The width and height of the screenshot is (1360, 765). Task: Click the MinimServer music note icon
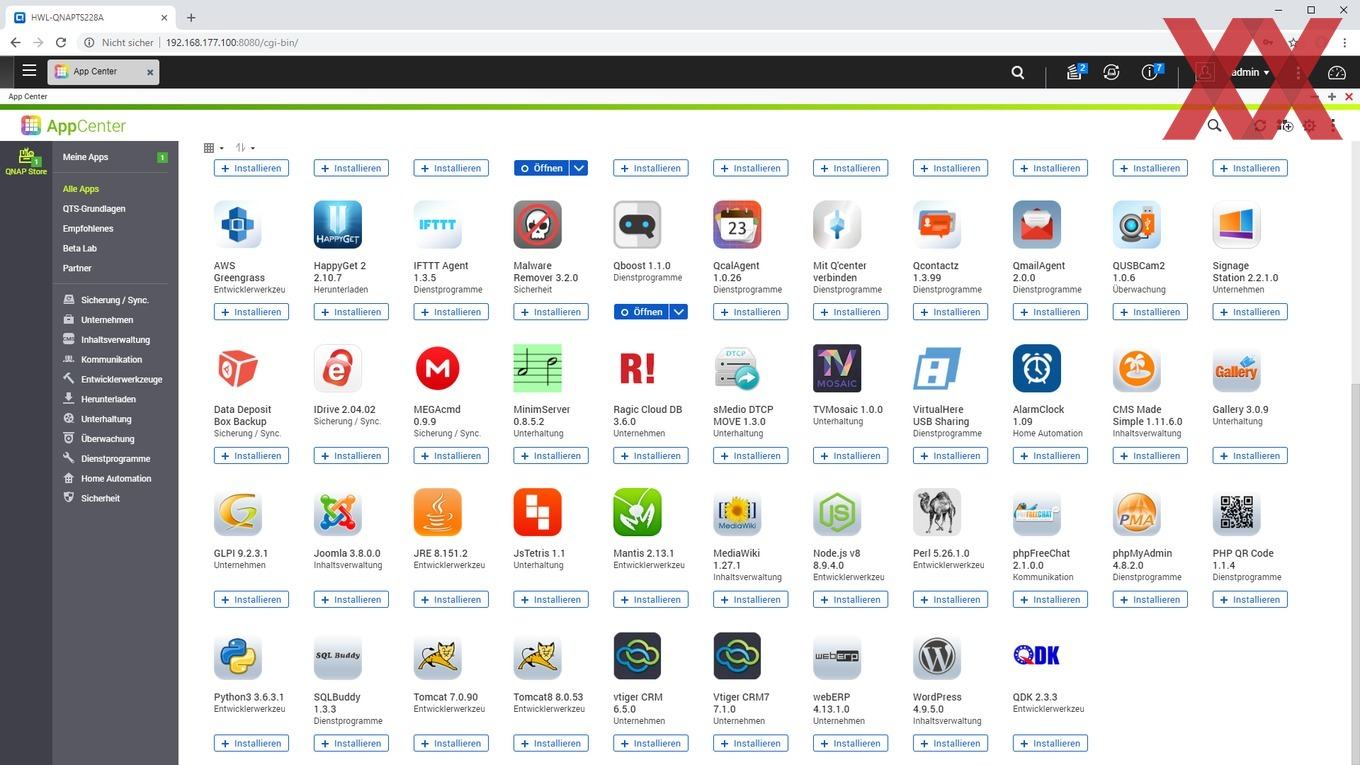[x=538, y=368]
